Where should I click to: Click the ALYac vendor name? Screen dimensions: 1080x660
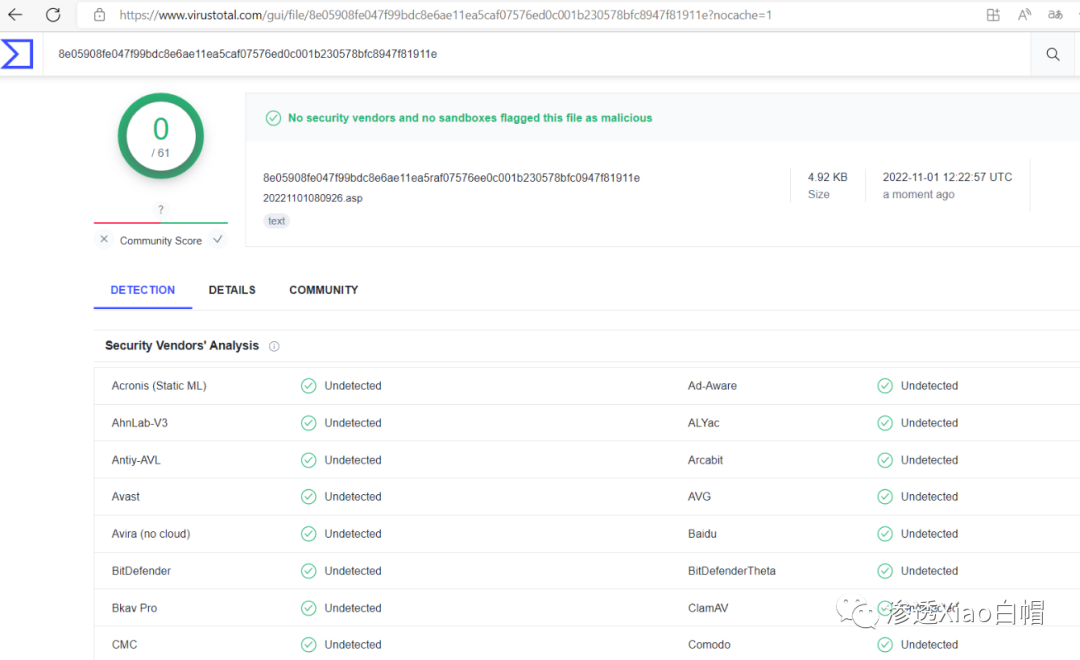703,423
